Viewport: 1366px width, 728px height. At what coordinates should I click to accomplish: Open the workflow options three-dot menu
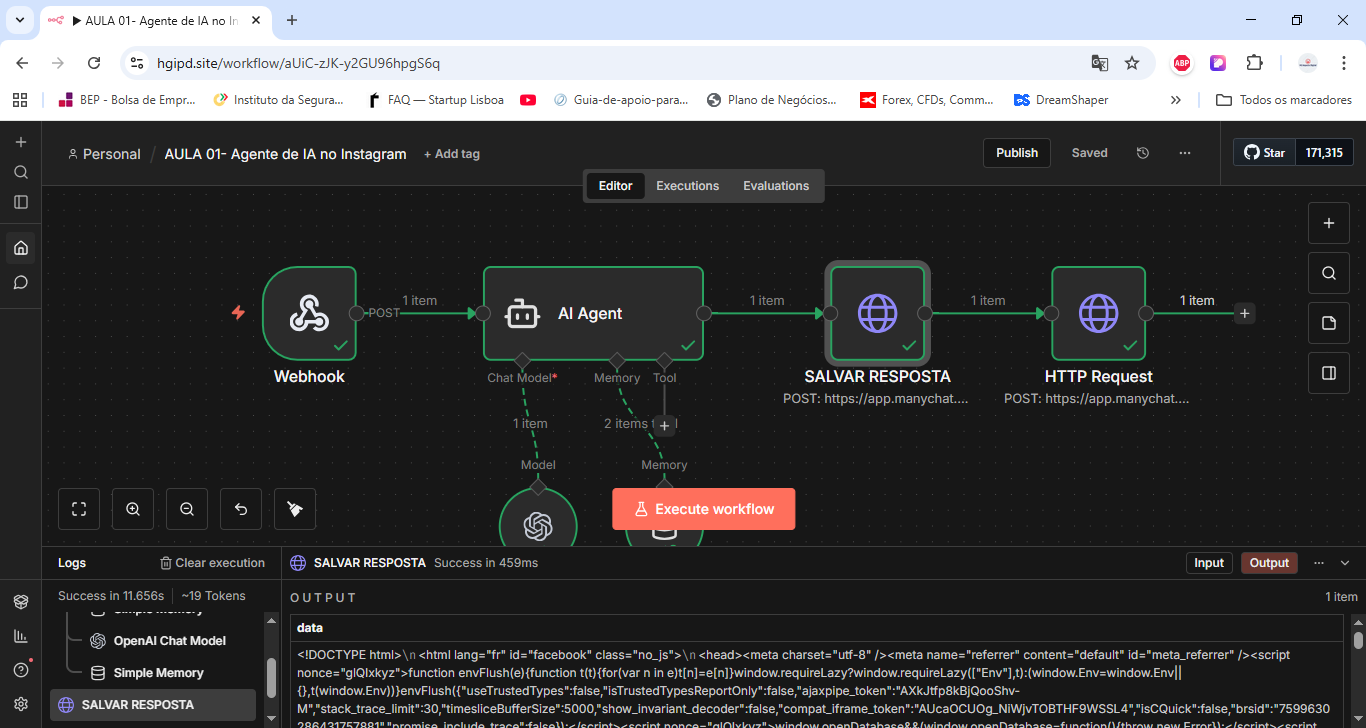coord(1185,153)
